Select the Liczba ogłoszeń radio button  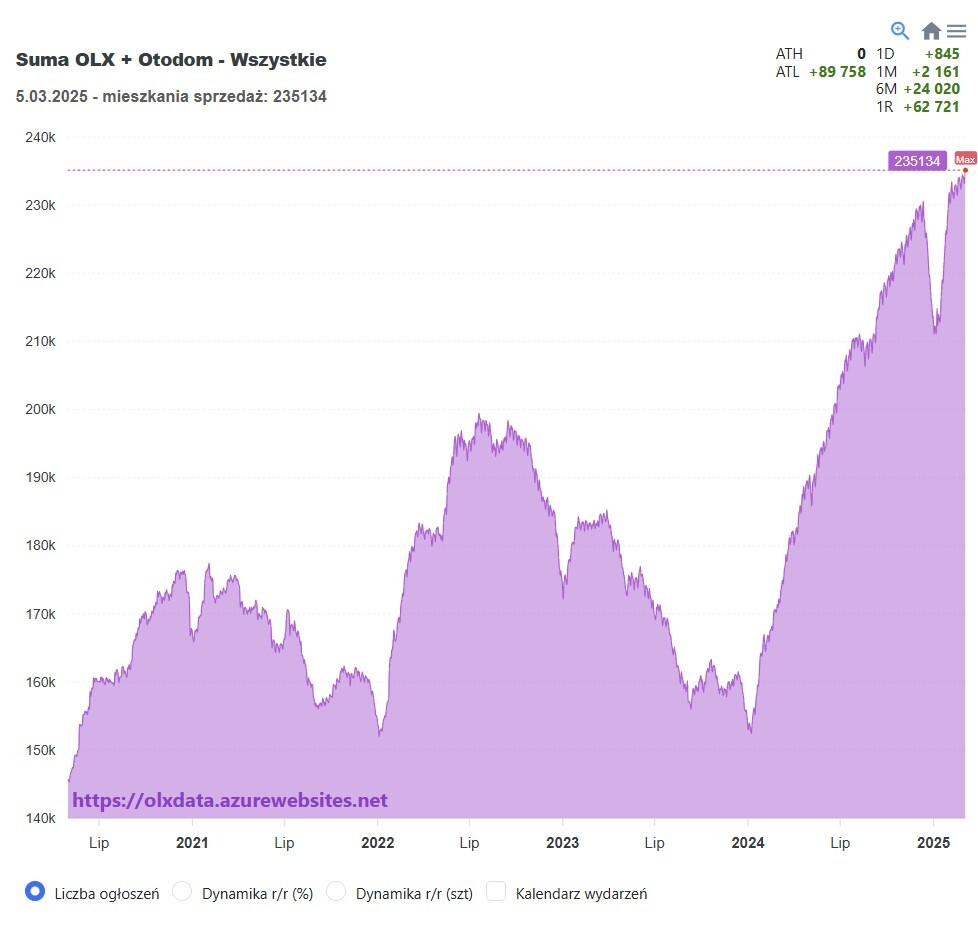35,892
